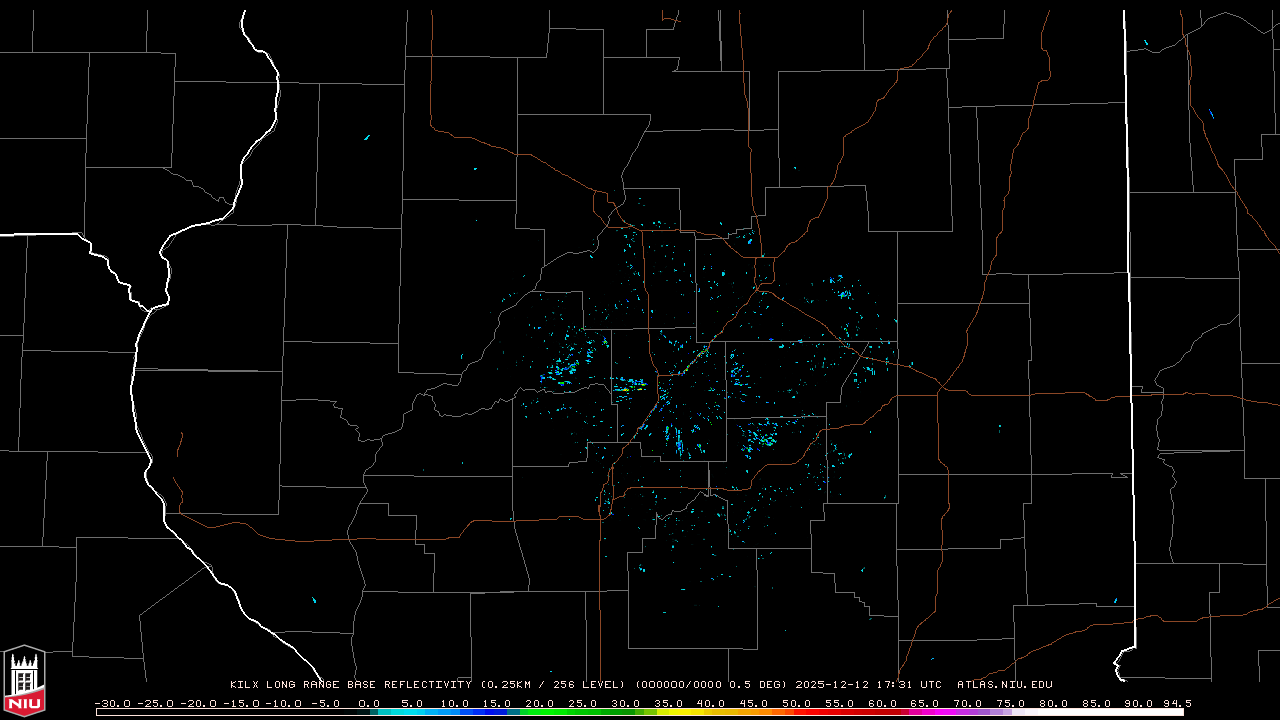Click the 94.5 maximum label on scale
The width and height of the screenshot is (1280, 720).
(1174, 703)
